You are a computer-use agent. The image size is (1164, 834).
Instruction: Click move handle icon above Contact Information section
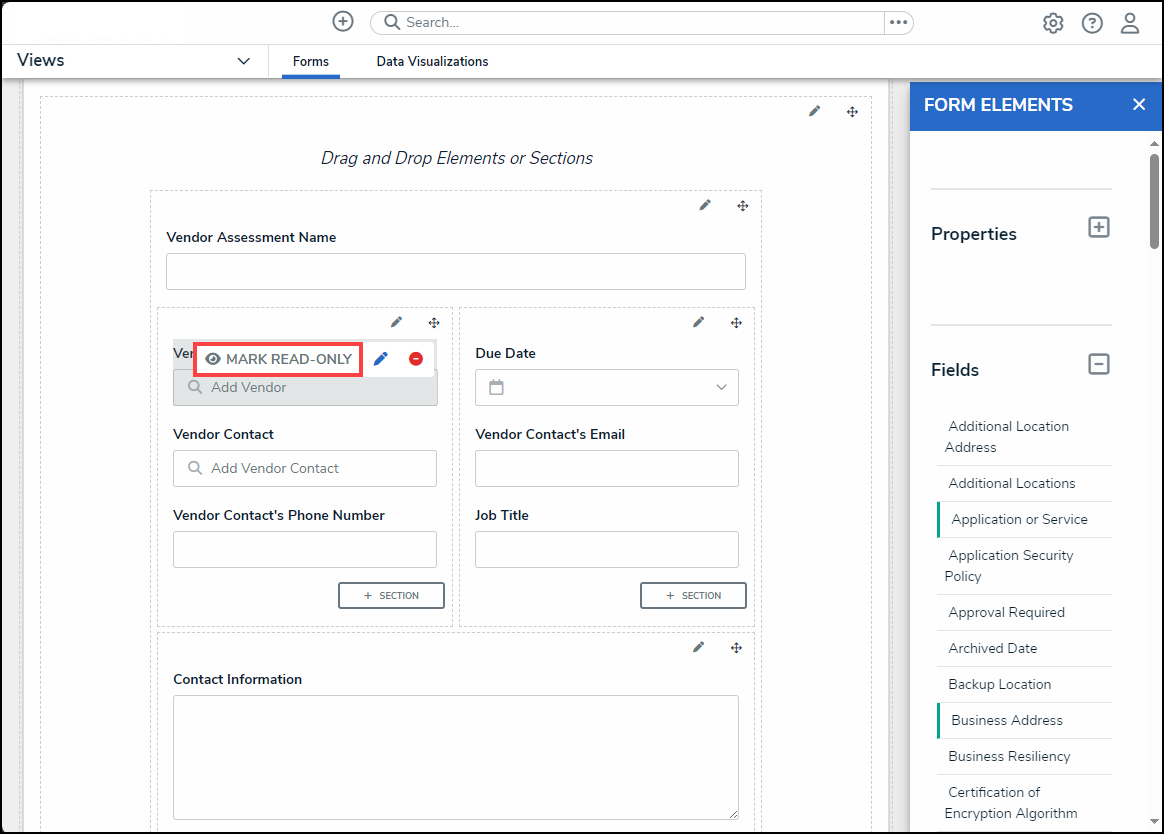[736, 648]
